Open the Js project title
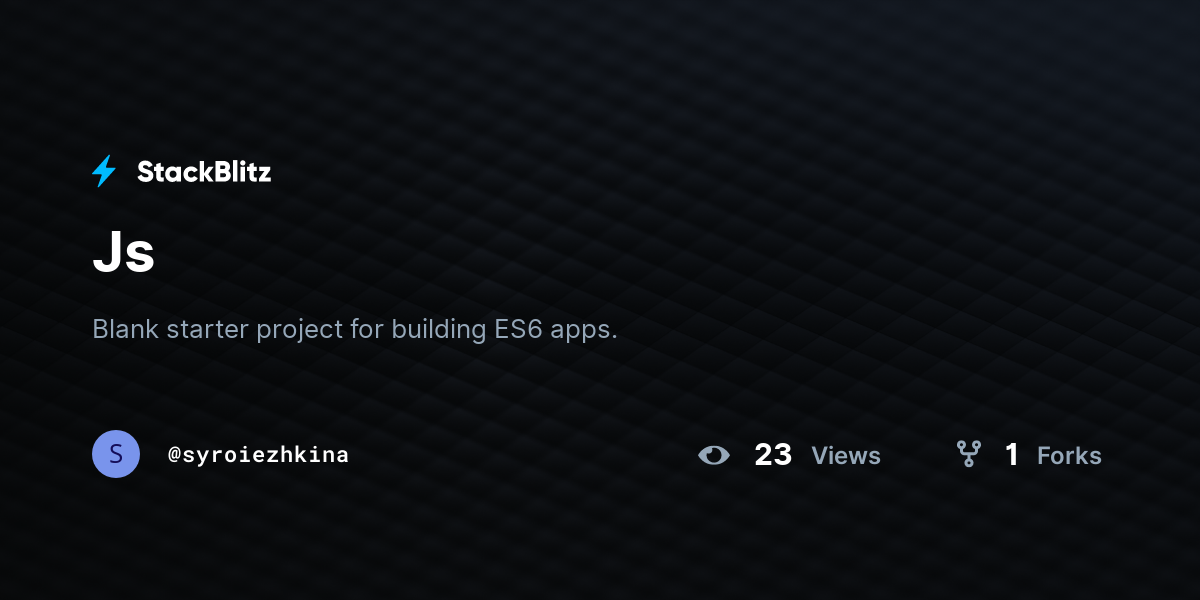 click(x=124, y=254)
